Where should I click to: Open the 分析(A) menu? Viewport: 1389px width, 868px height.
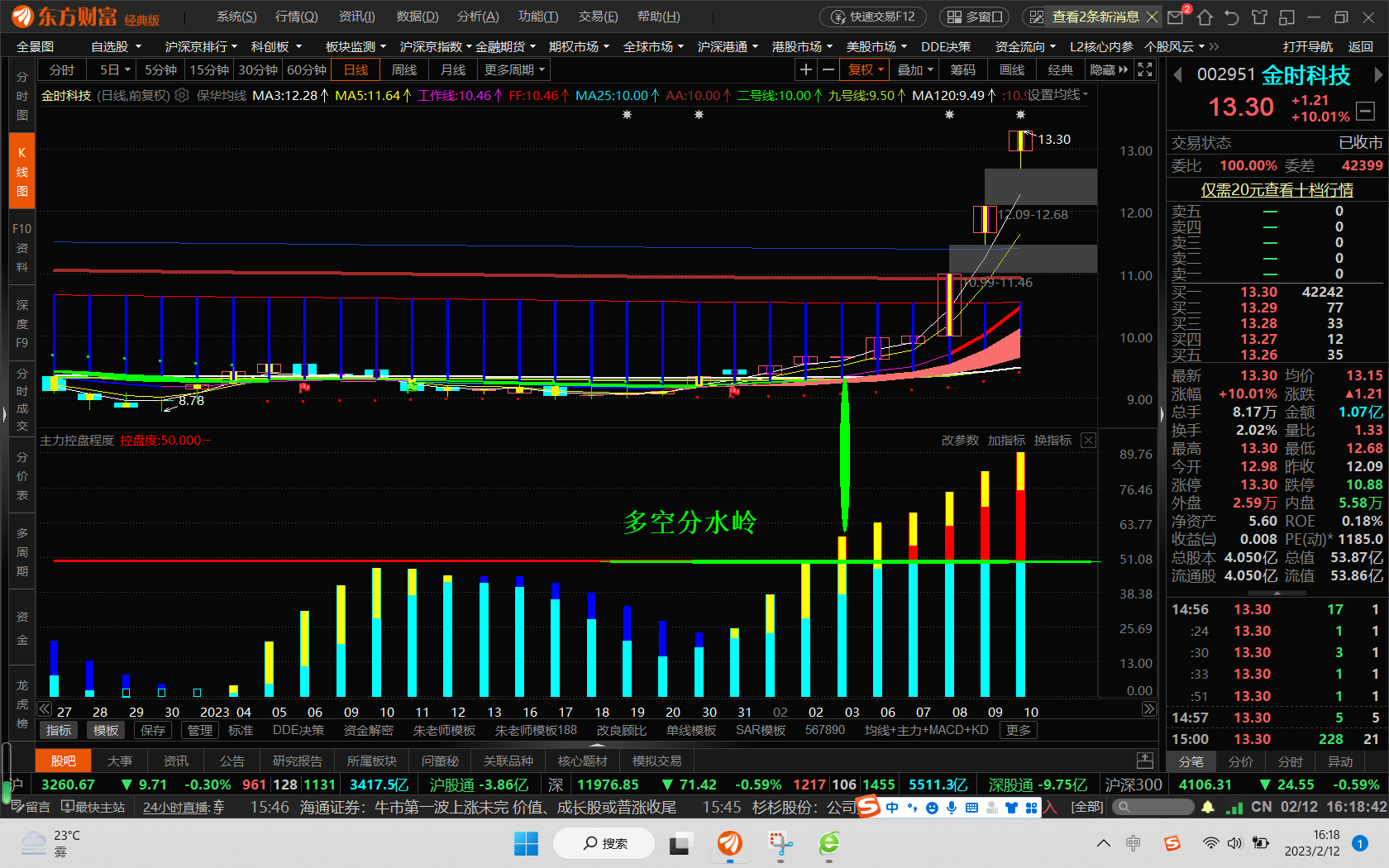pyautogui.click(x=478, y=17)
